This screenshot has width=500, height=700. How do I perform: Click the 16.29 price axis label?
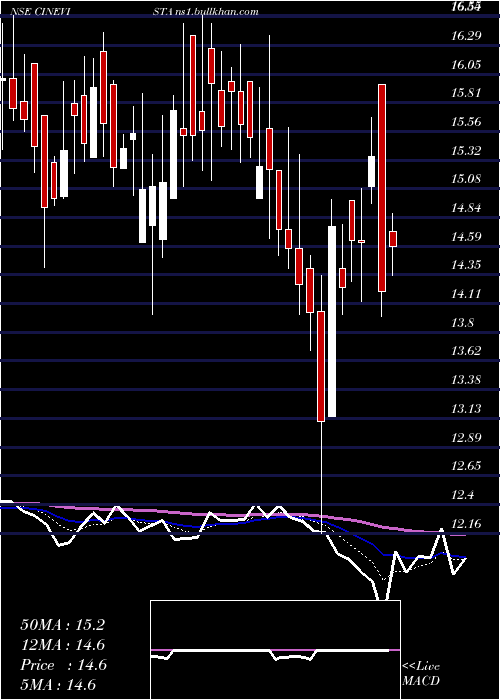[x=466, y=36]
